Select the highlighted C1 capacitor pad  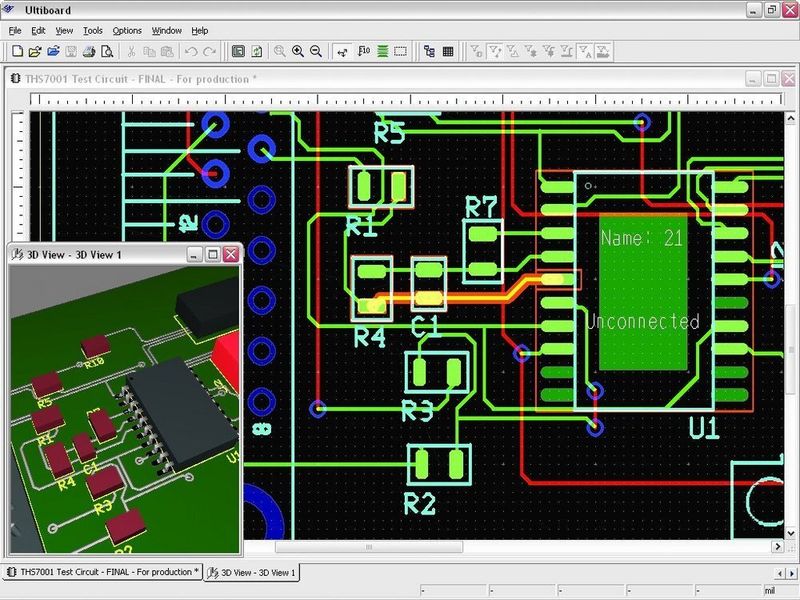429,298
